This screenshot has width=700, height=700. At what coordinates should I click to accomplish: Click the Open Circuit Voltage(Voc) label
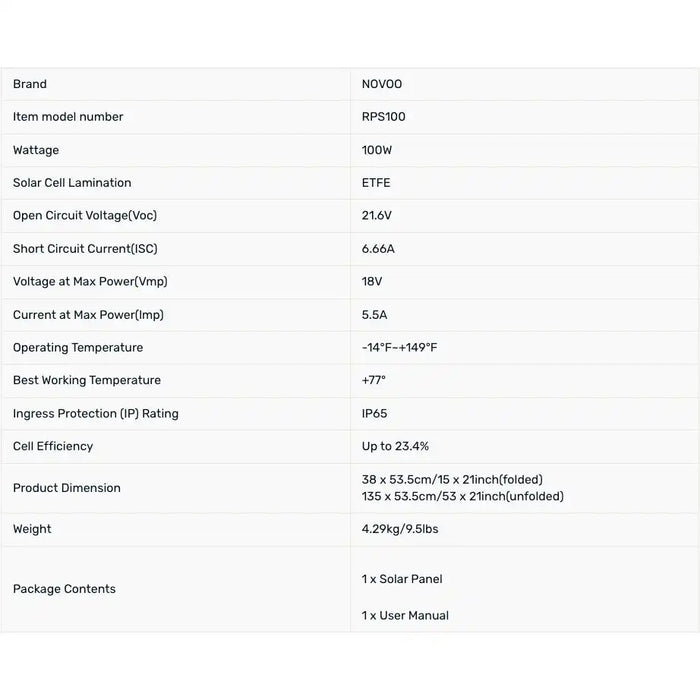coord(85,216)
